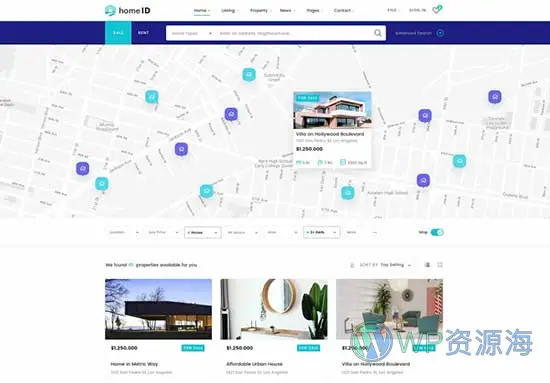The height and width of the screenshot is (383, 550).
Task: Click For Sale badge on Metric Way card
Action: 193,348
